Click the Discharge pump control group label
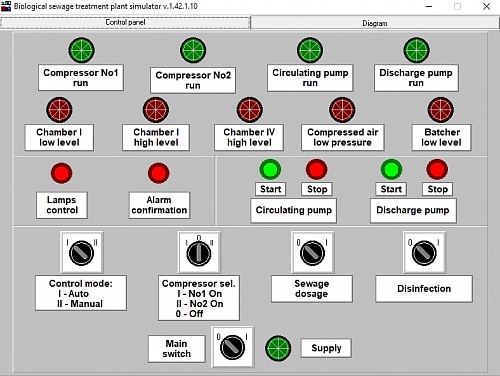The height and width of the screenshot is (376, 500). click(413, 210)
